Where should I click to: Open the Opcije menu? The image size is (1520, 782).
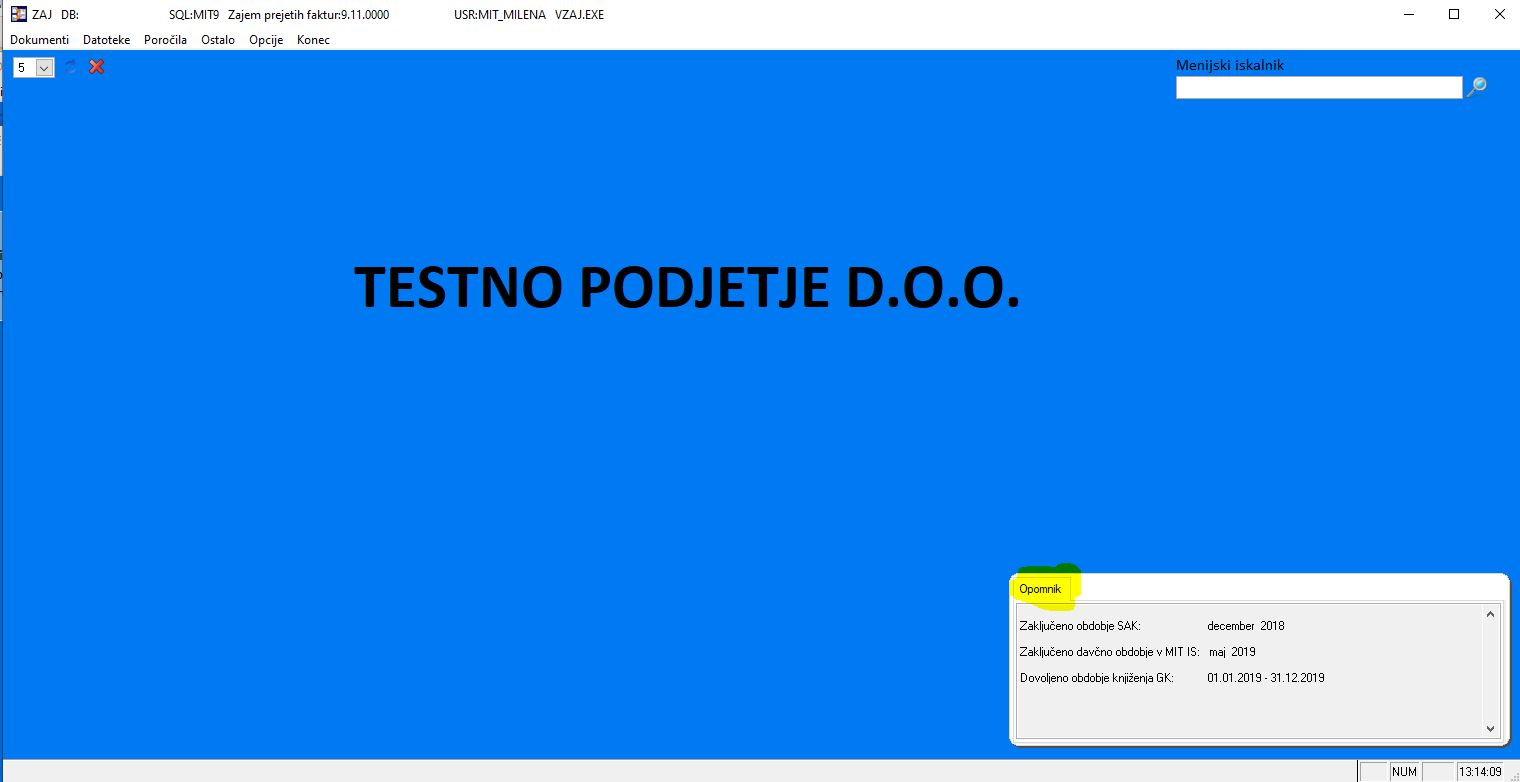click(266, 40)
